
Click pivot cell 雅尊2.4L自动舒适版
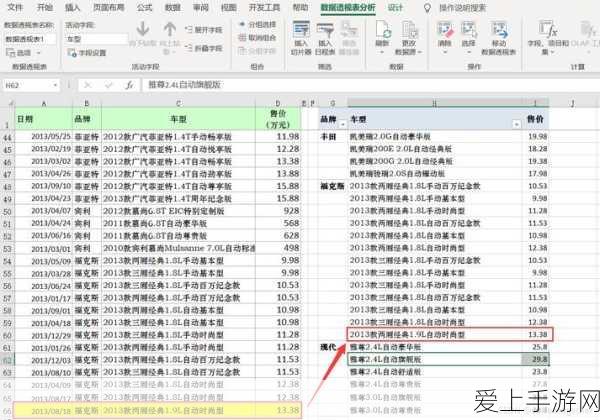435,371
